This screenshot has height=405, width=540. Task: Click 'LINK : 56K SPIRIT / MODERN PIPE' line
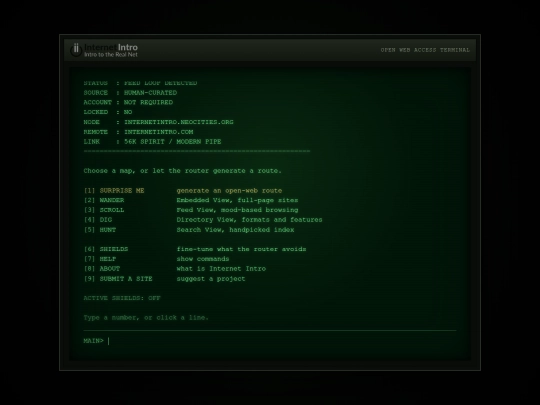tap(152, 142)
